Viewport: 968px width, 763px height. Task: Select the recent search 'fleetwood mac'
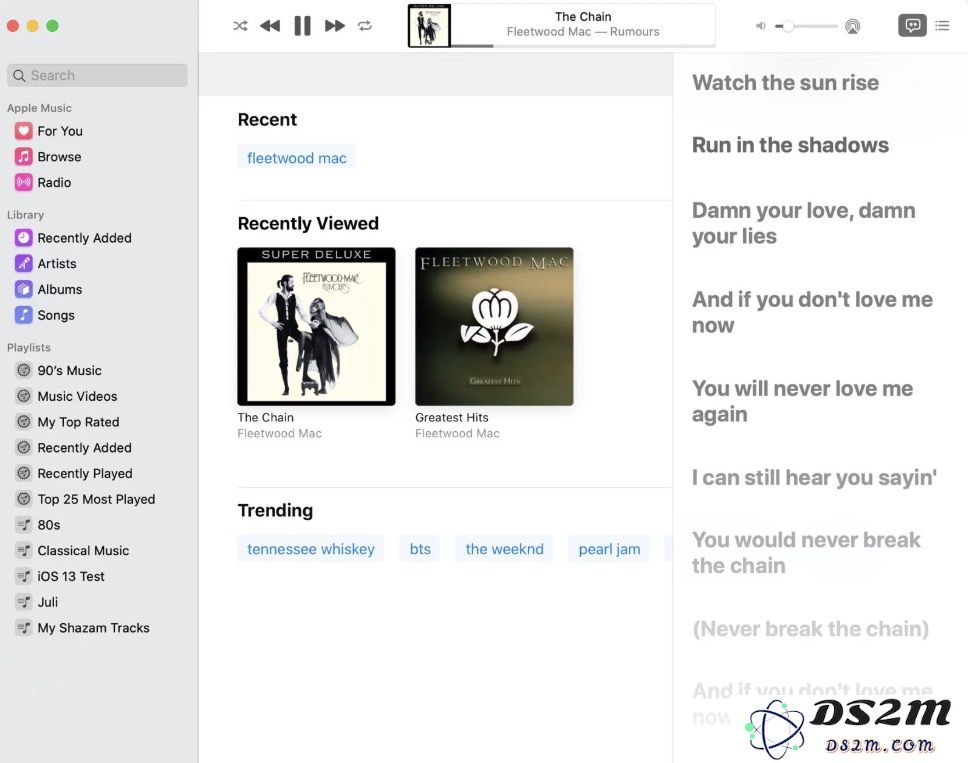coord(296,158)
